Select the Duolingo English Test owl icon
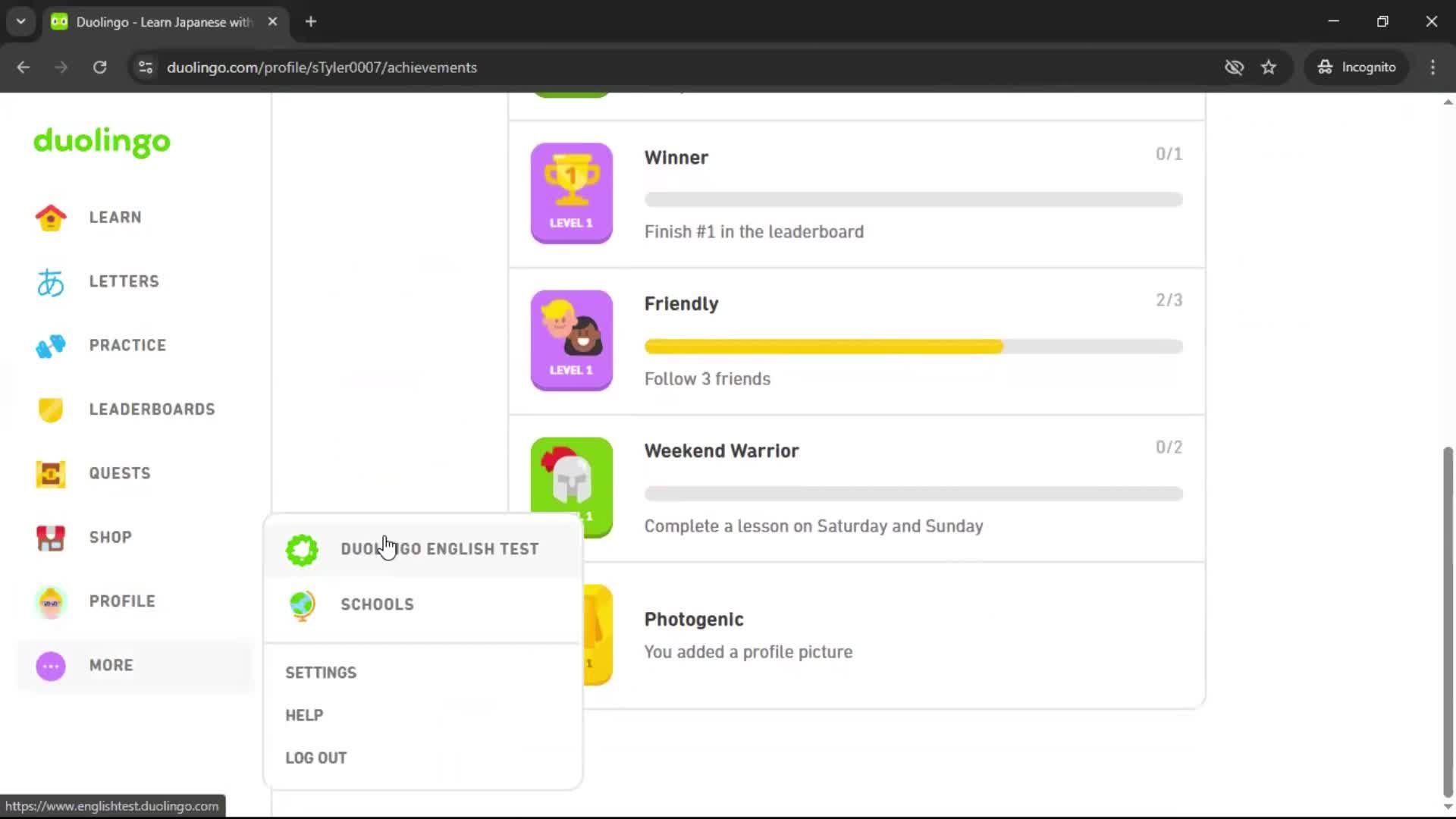1456x819 pixels. [x=302, y=549]
